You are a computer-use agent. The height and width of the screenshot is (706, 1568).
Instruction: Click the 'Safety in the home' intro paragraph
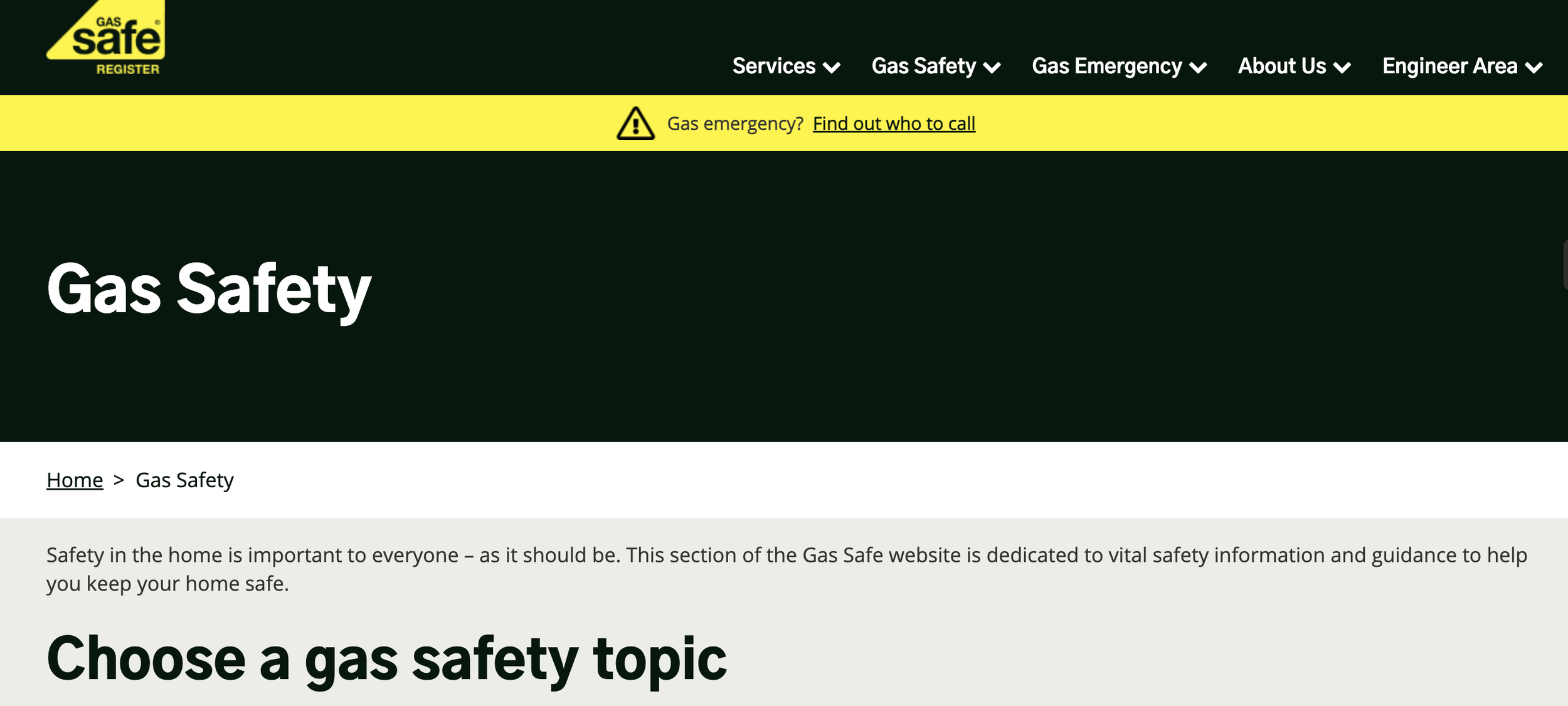click(x=787, y=569)
